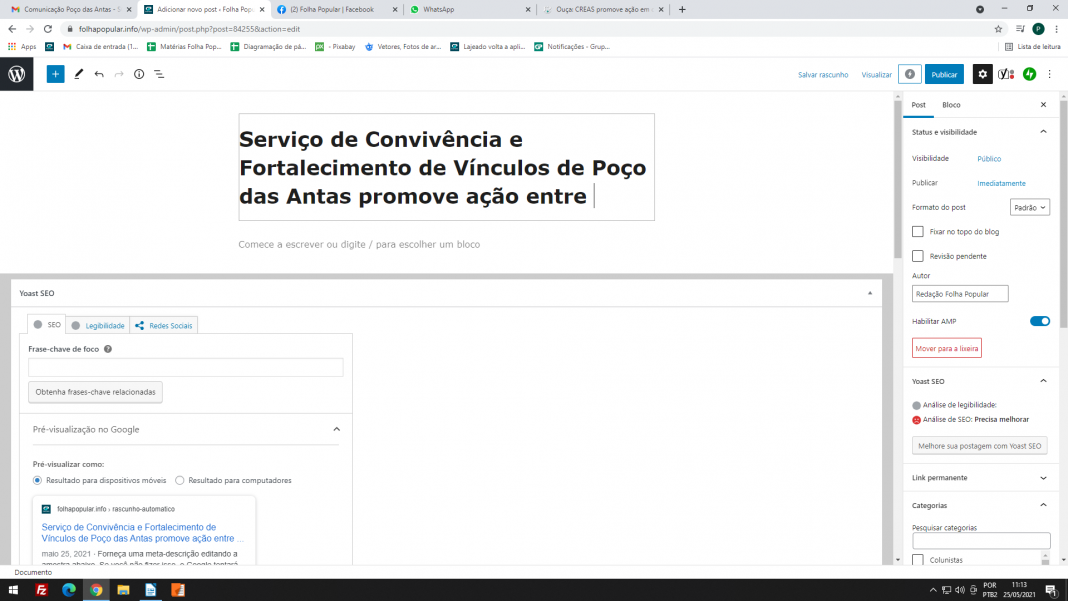
Task: Open the 'Formato do post' Padrão dropdown
Action: click(1029, 207)
